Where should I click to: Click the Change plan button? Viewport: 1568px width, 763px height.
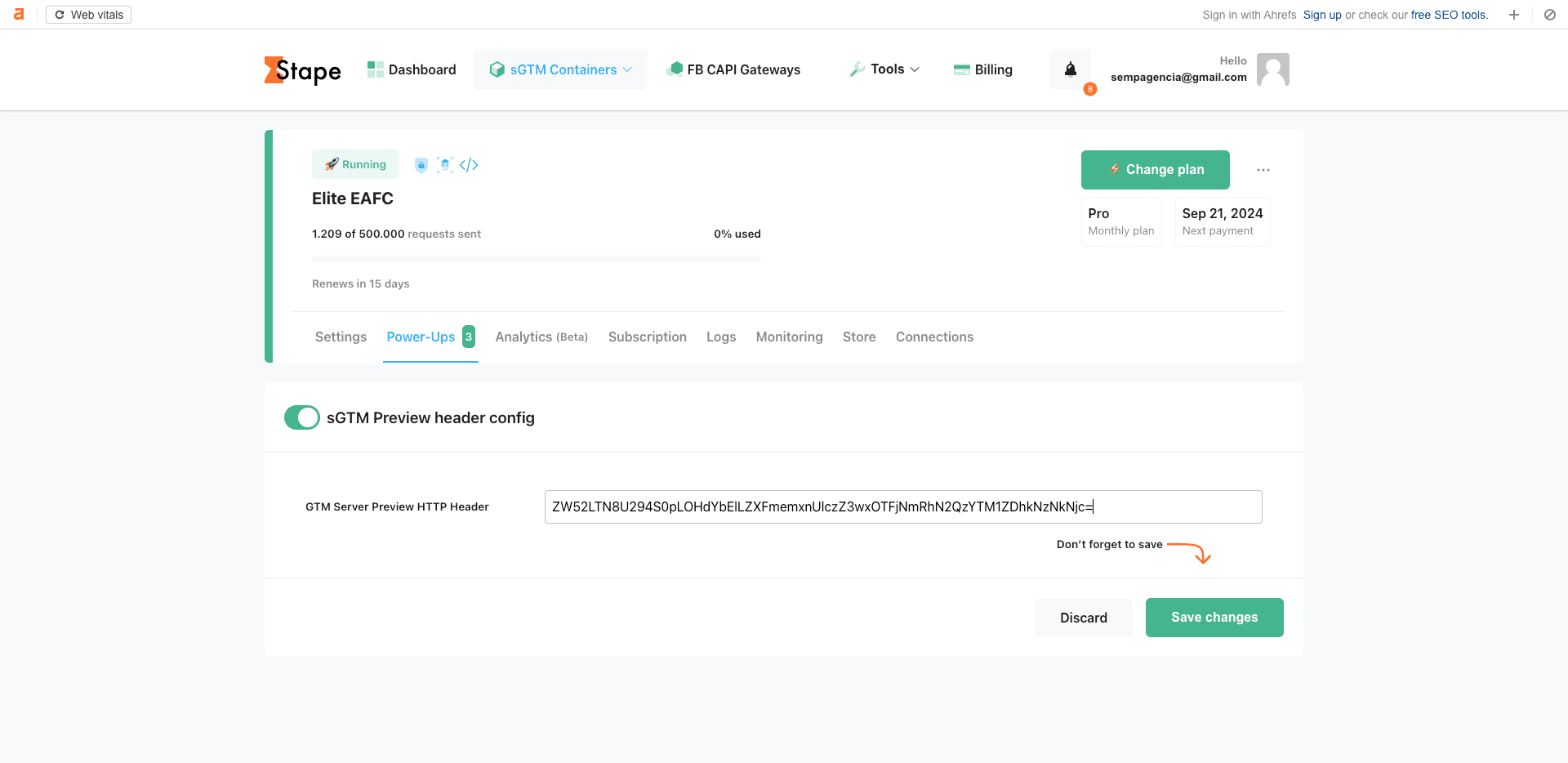click(x=1156, y=170)
